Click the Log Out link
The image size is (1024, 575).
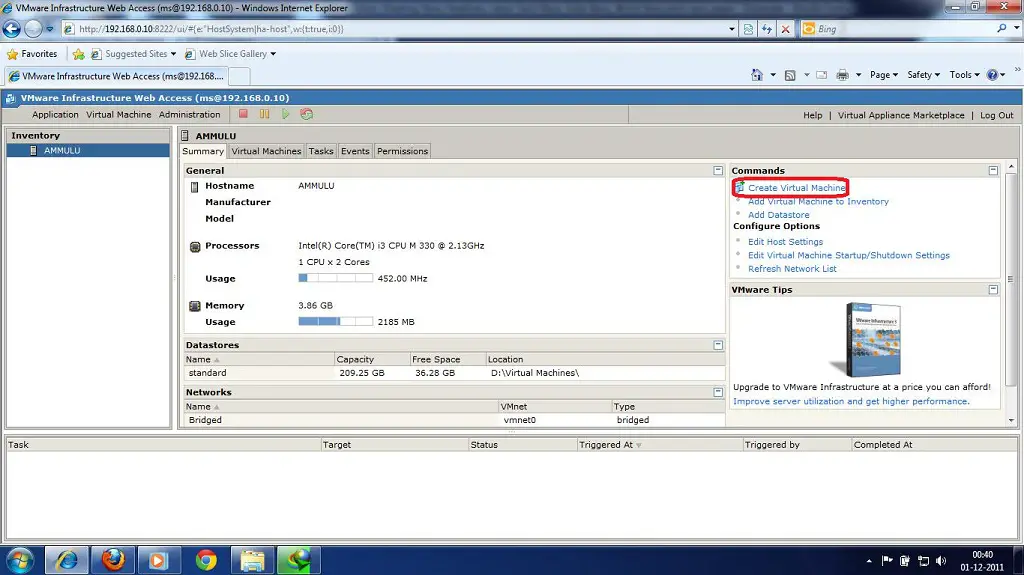[x=997, y=115]
